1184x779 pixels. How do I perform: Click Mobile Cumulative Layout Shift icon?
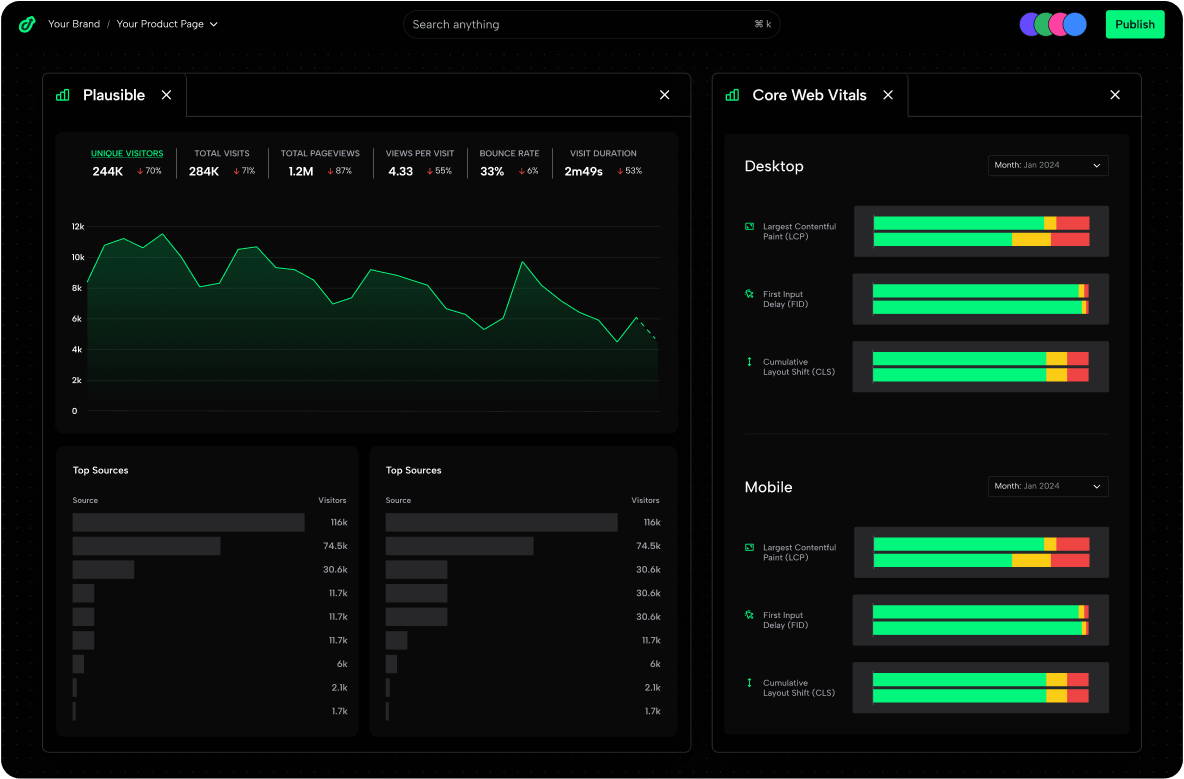pyautogui.click(x=749, y=682)
